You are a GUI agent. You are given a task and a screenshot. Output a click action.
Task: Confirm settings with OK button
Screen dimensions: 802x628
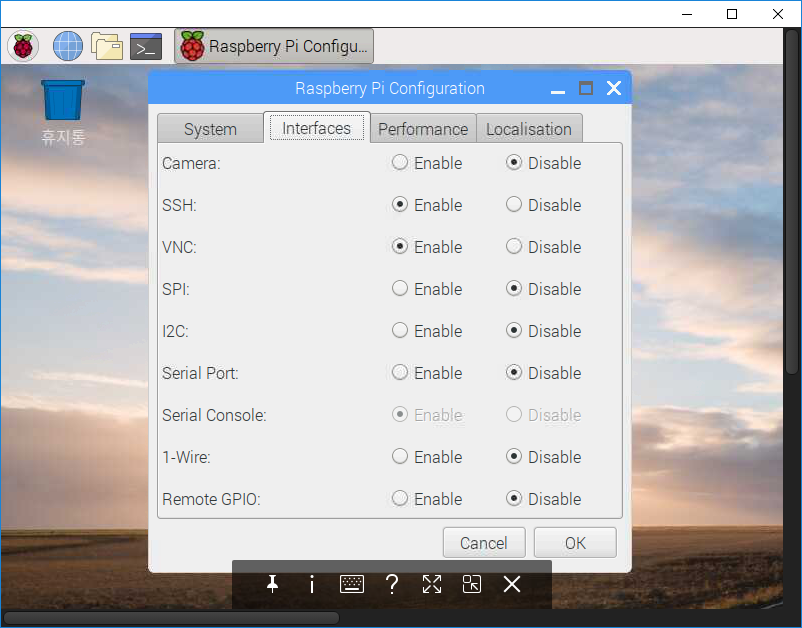coord(575,543)
